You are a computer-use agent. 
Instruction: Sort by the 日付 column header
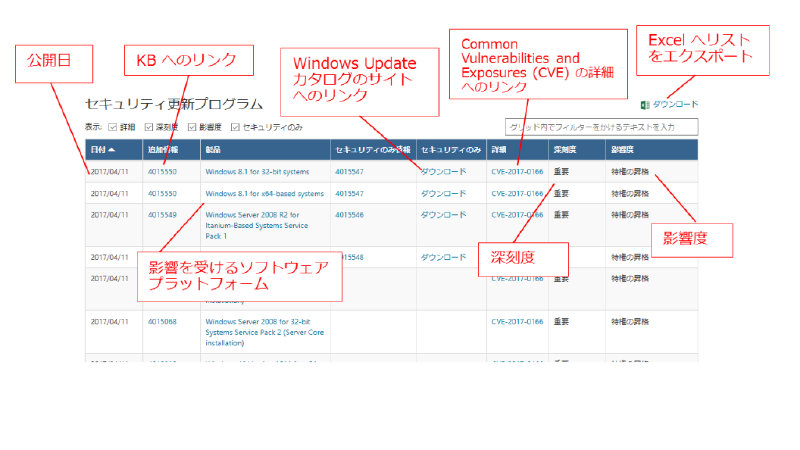coord(102,150)
